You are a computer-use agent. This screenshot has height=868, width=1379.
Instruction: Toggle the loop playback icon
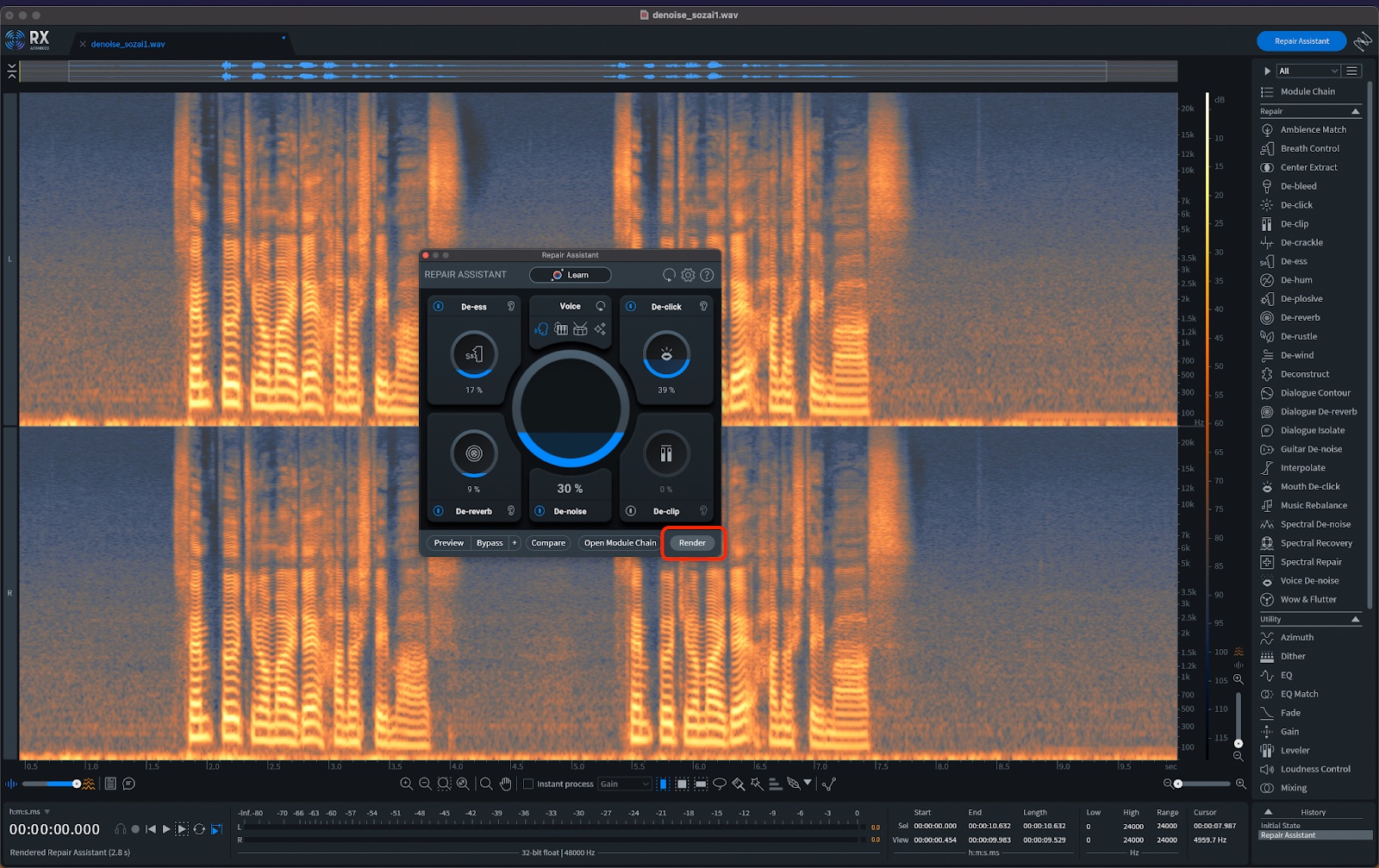(199, 829)
